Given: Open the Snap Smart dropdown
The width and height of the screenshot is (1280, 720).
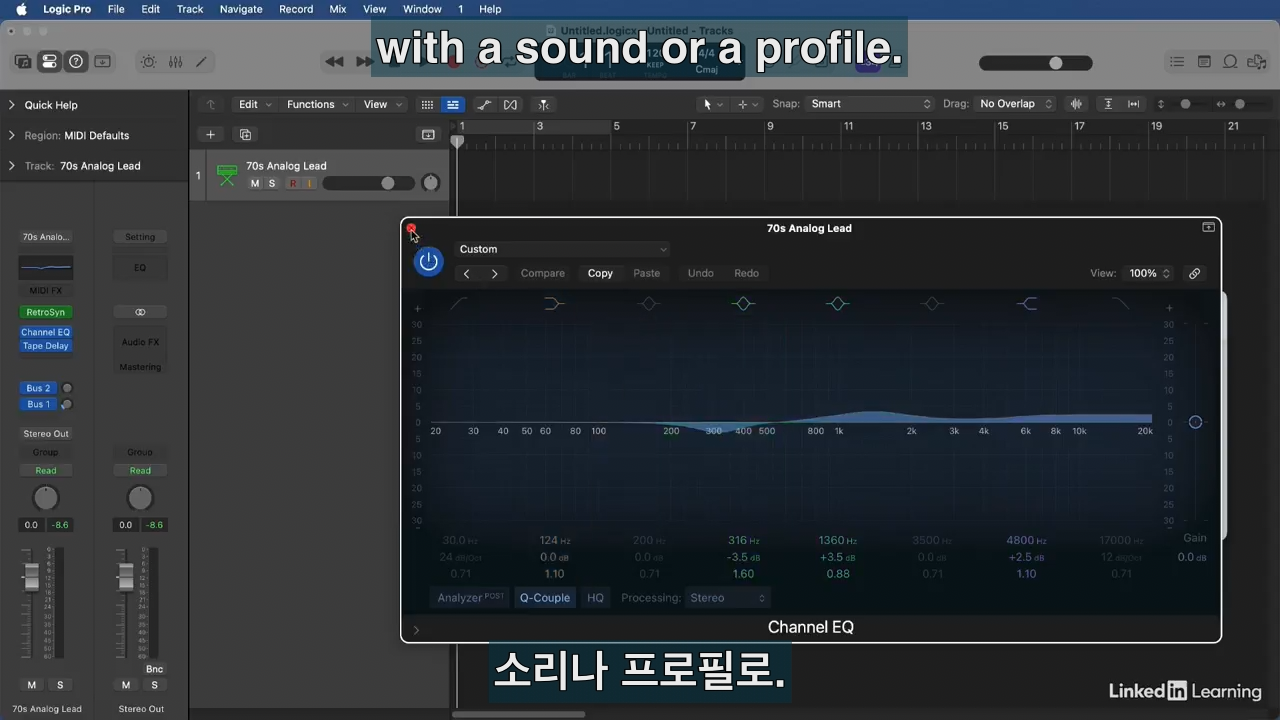Looking at the screenshot, I should click(869, 104).
